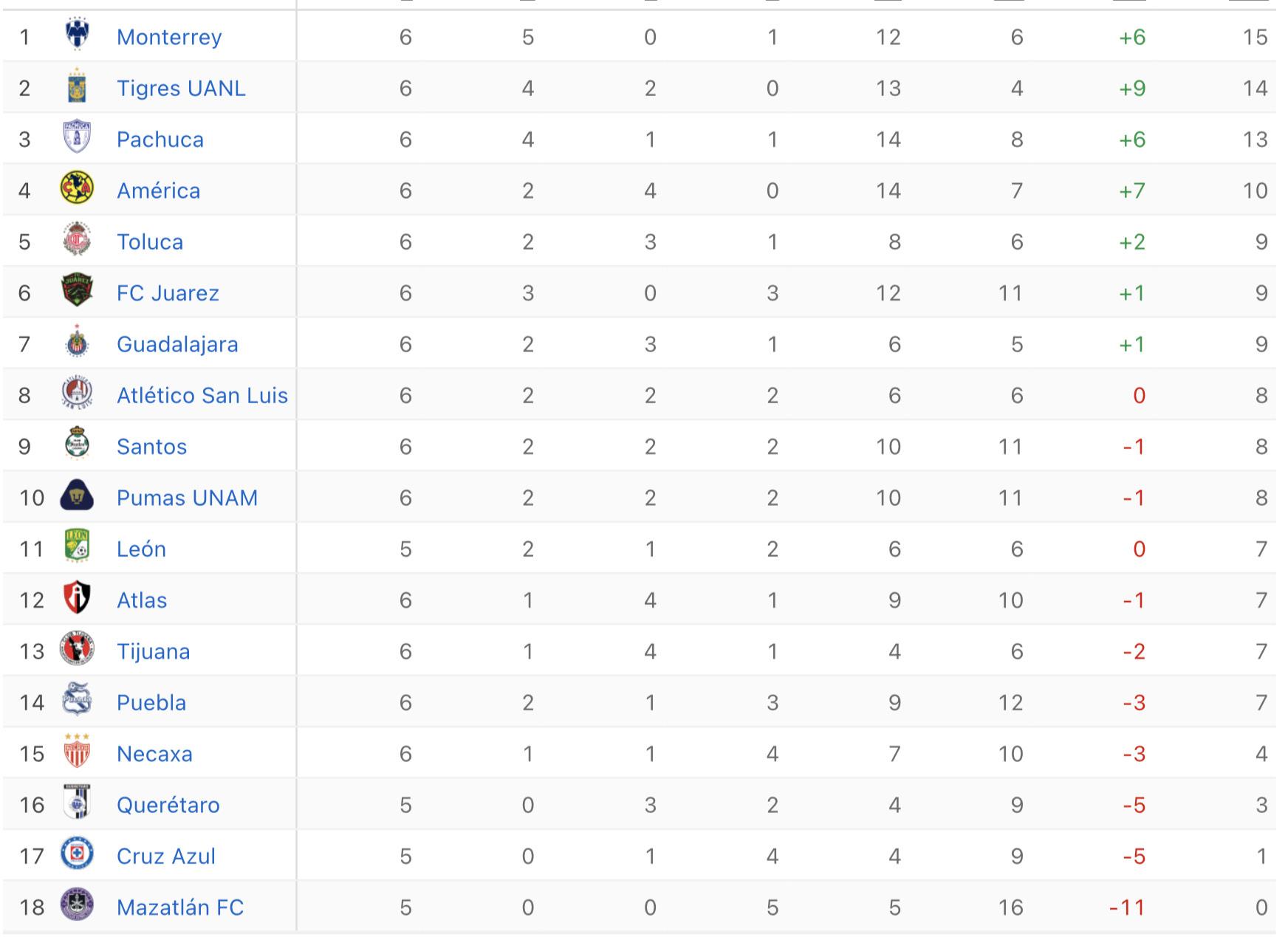This screenshot has width=1288, height=937.
Task: Open the Atlético San Luis team link
Action: click(x=202, y=395)
